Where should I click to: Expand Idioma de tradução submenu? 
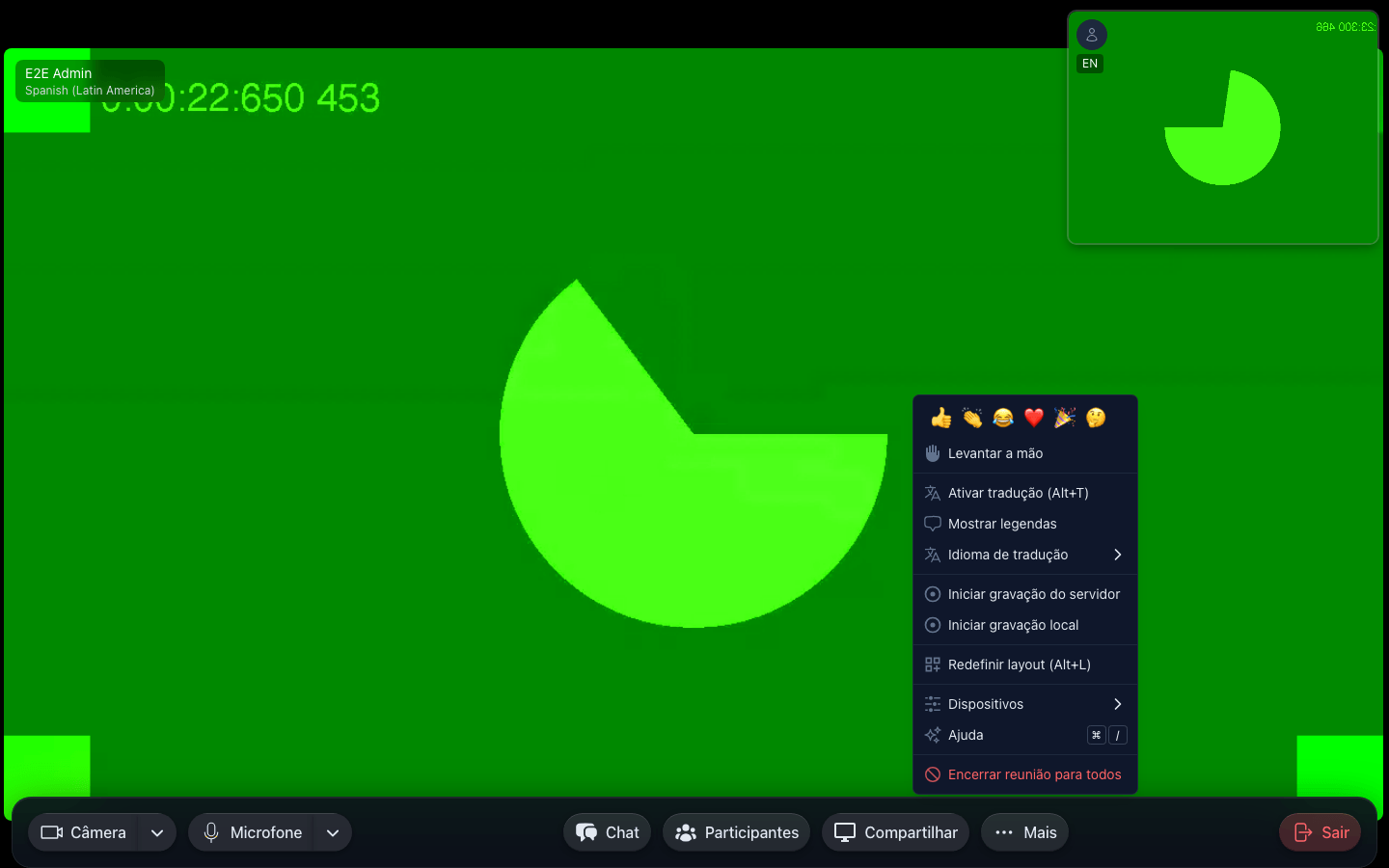point(1025,555)
